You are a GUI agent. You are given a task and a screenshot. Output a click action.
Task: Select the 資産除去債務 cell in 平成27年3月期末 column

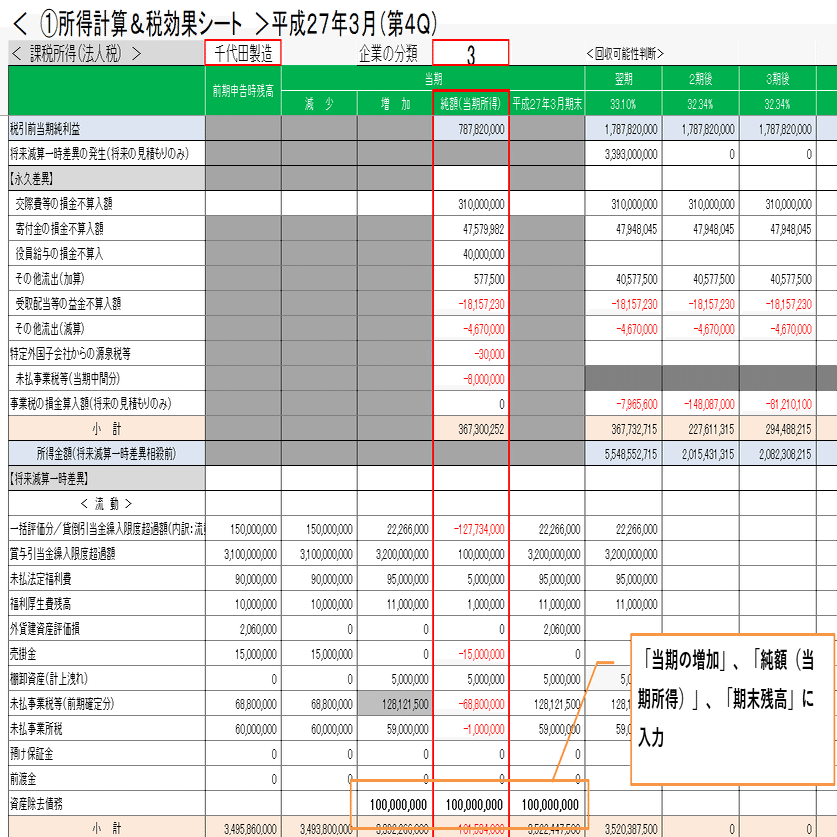pos(547,804)
